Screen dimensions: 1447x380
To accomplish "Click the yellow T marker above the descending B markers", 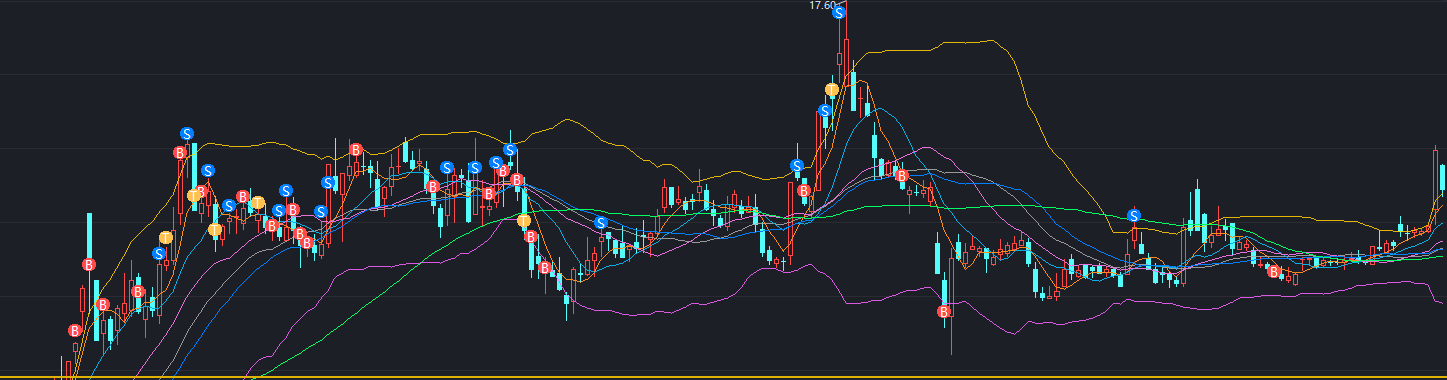I will [x=524, y=220].
